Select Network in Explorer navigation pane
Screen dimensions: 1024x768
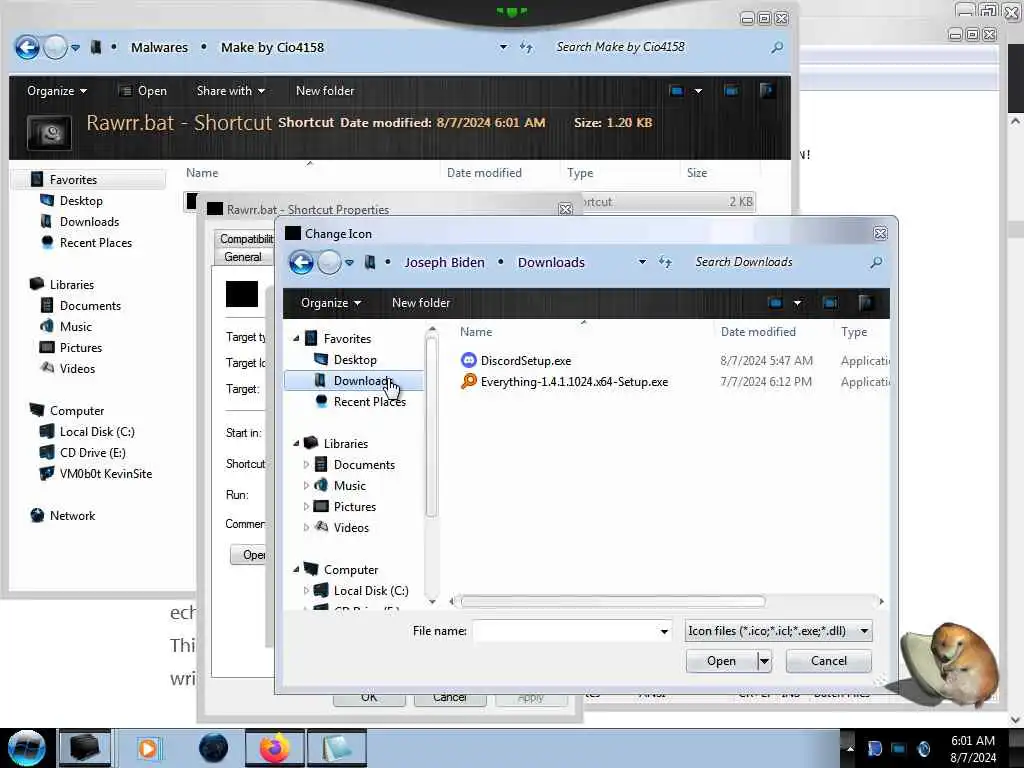(x=72, y=515)
